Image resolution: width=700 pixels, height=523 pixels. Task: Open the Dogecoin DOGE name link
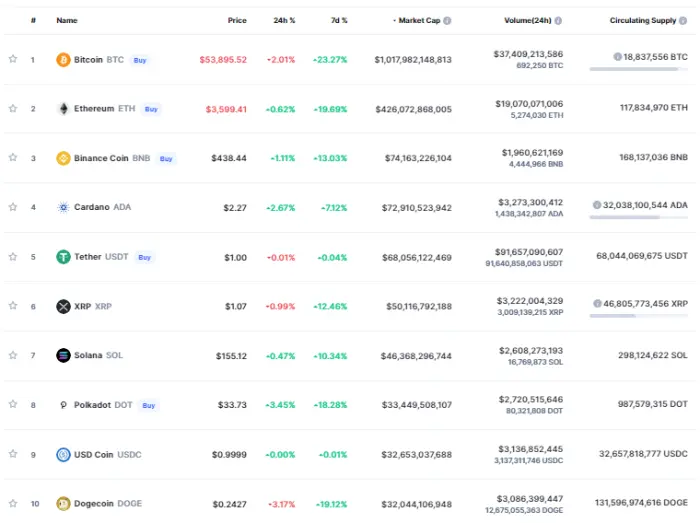[x=108, y=503]
